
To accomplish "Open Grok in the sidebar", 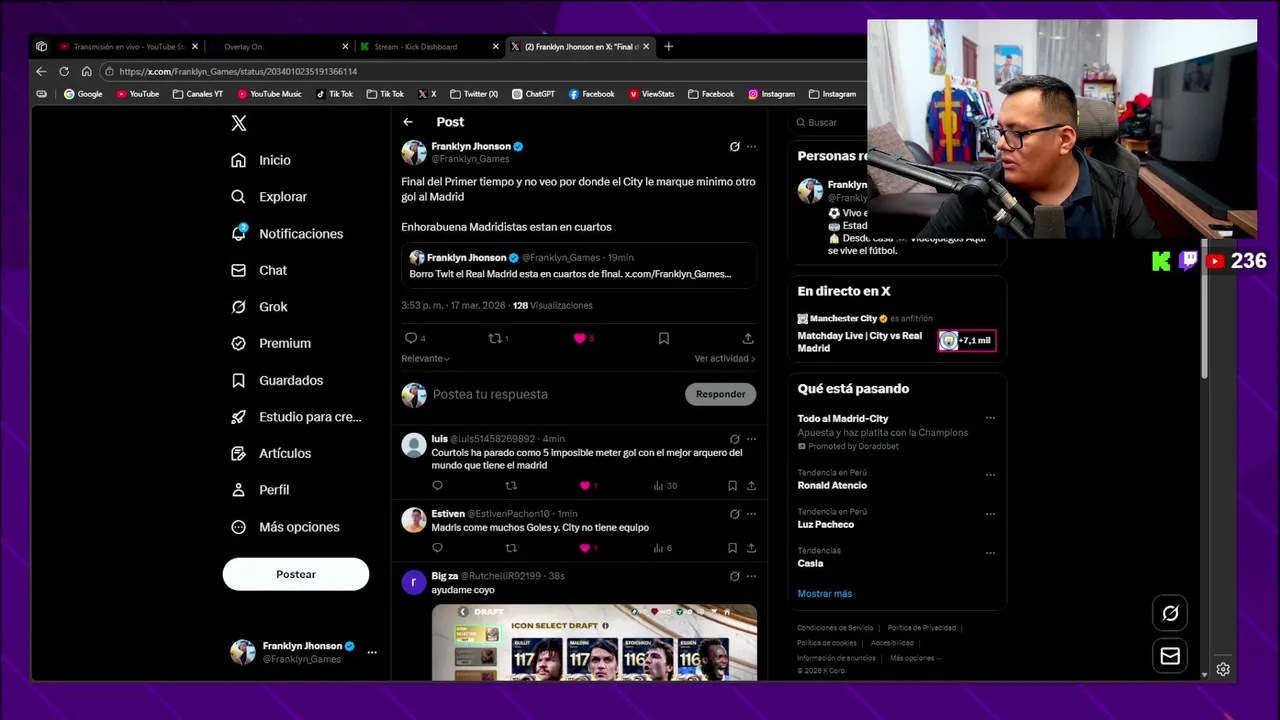I will click(x=259, y=307).
